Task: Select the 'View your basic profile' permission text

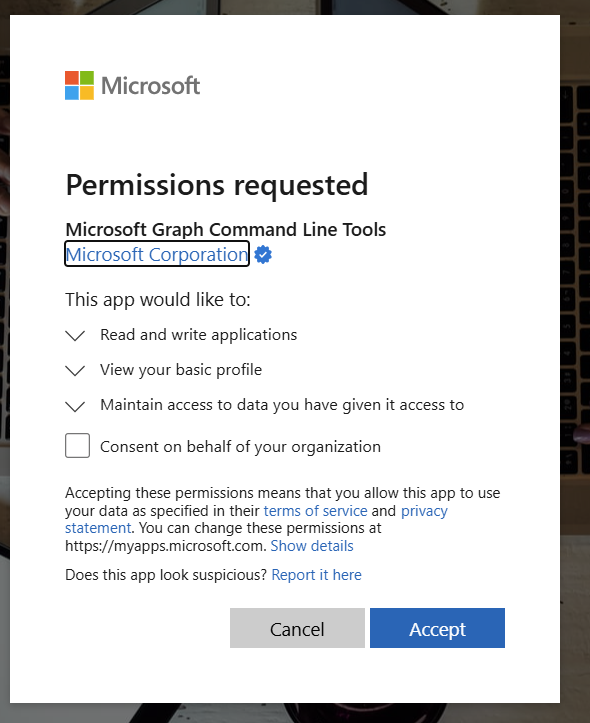Action: 181,370
